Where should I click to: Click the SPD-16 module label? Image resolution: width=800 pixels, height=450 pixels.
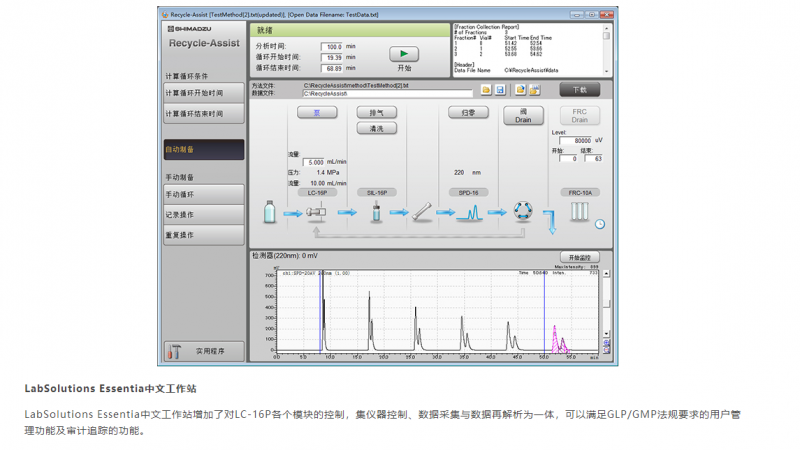pos(468,193)
